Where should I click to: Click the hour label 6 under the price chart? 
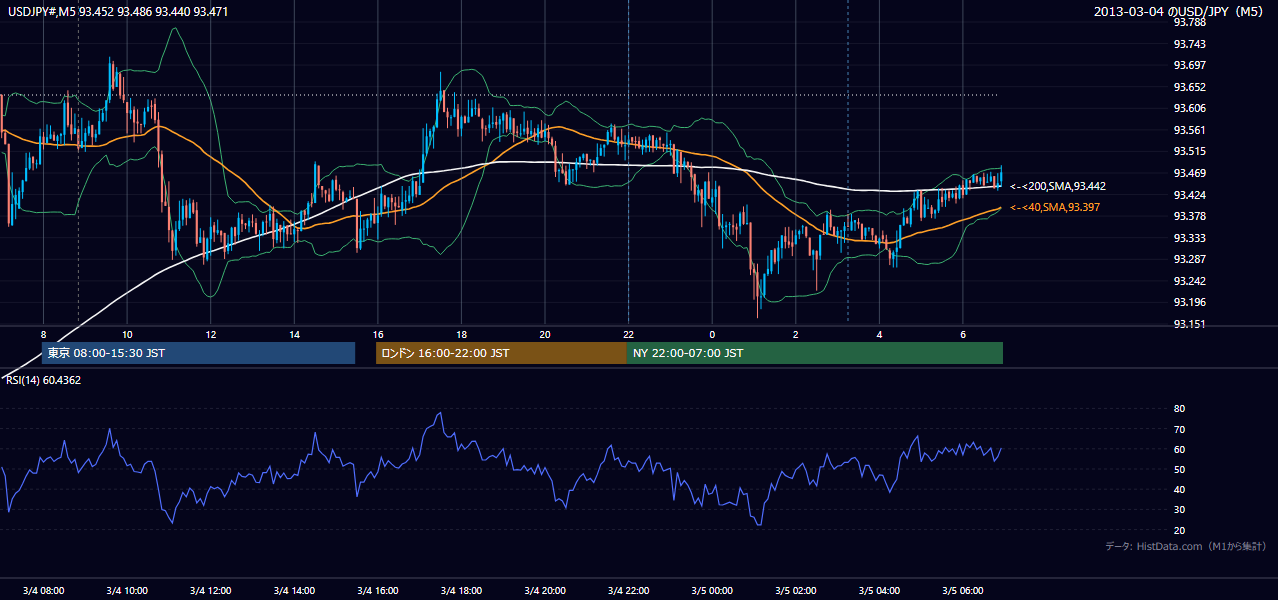[962, 334]
